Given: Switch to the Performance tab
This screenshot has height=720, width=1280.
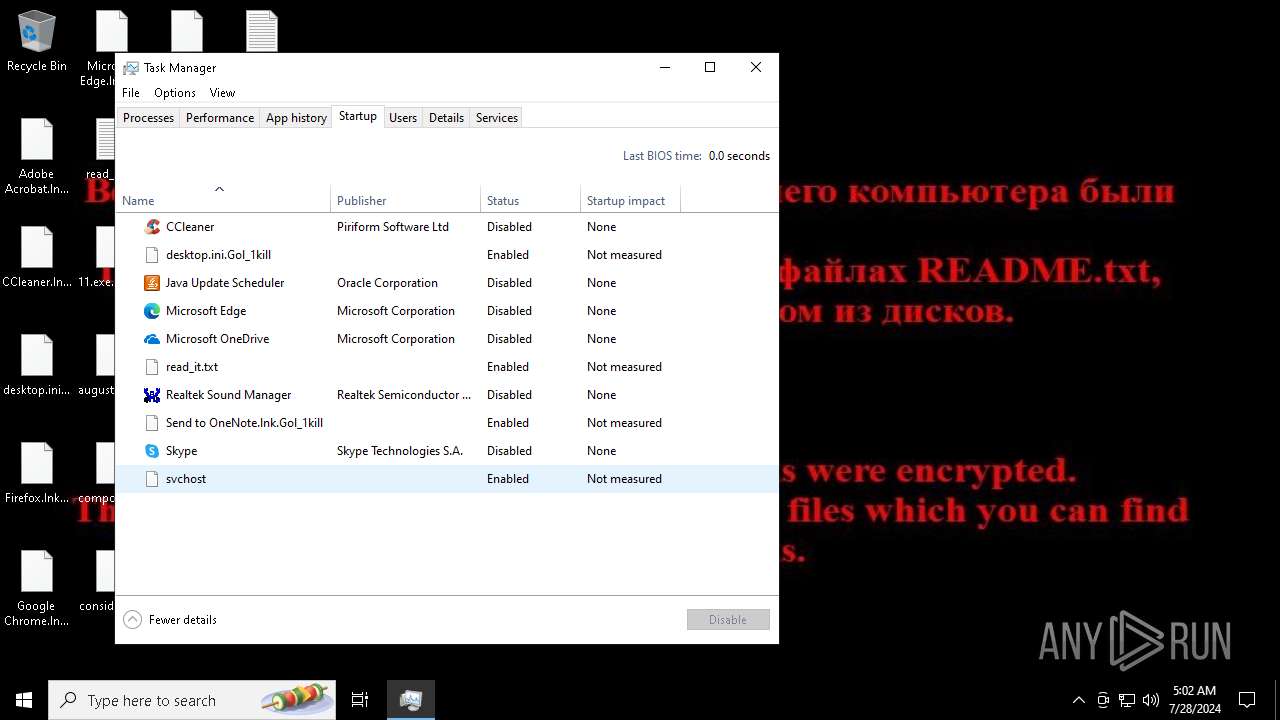Looking at the screenshot, I should pos(220,118).
